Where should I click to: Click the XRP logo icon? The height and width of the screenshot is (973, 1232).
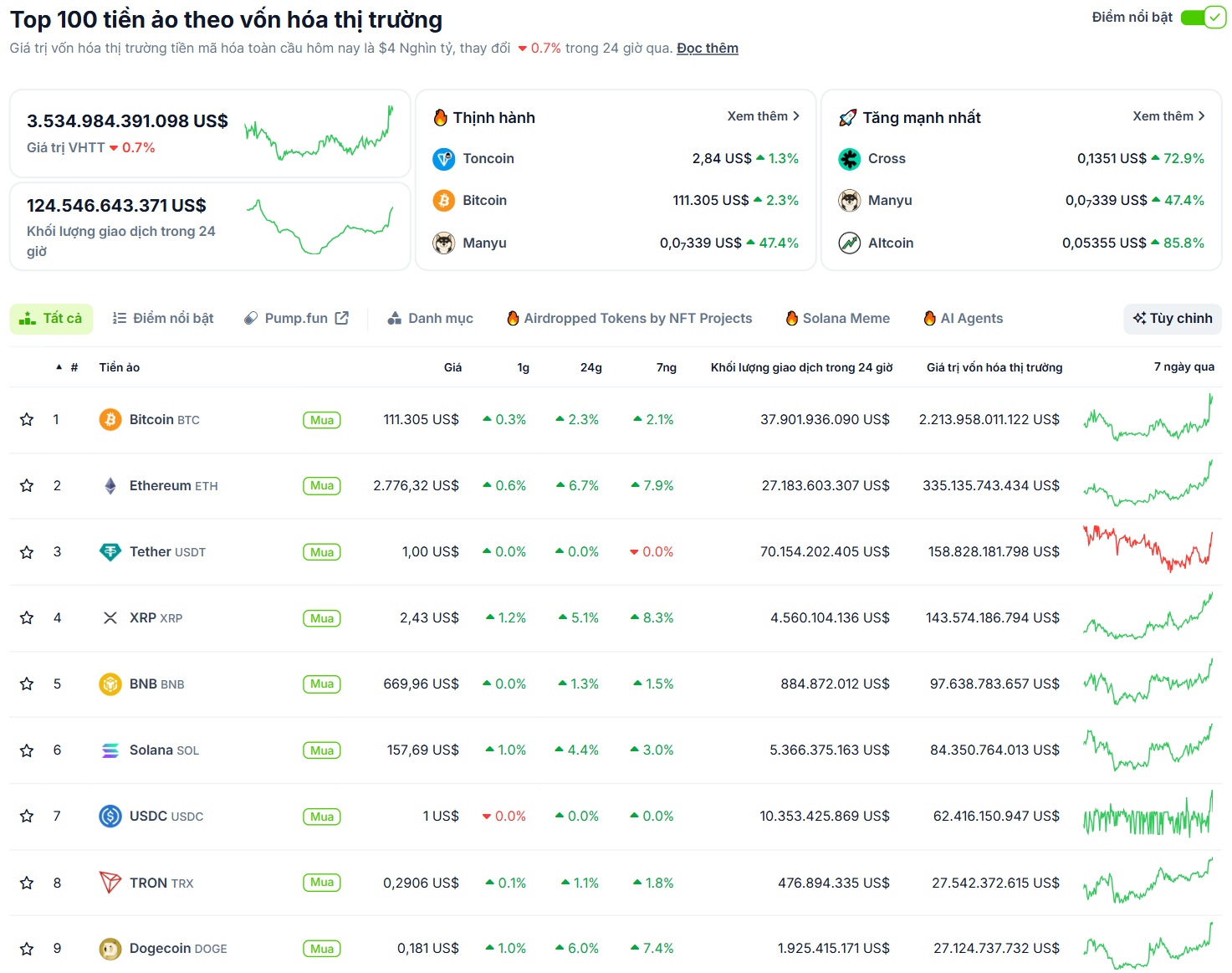[x=110, y=617]
